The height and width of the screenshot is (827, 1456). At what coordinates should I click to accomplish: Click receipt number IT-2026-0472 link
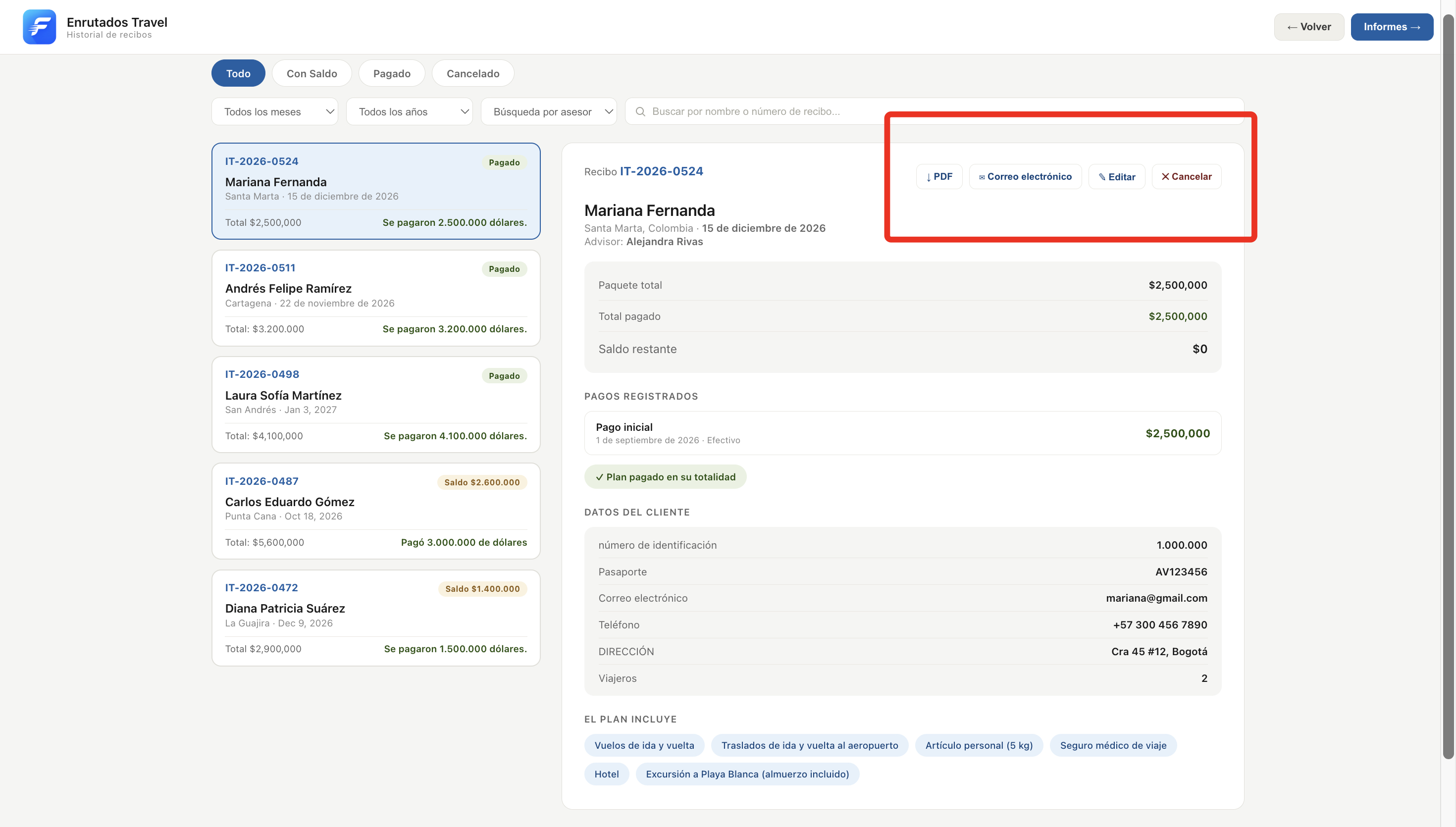pyautogui.click(x=261, y=588)
